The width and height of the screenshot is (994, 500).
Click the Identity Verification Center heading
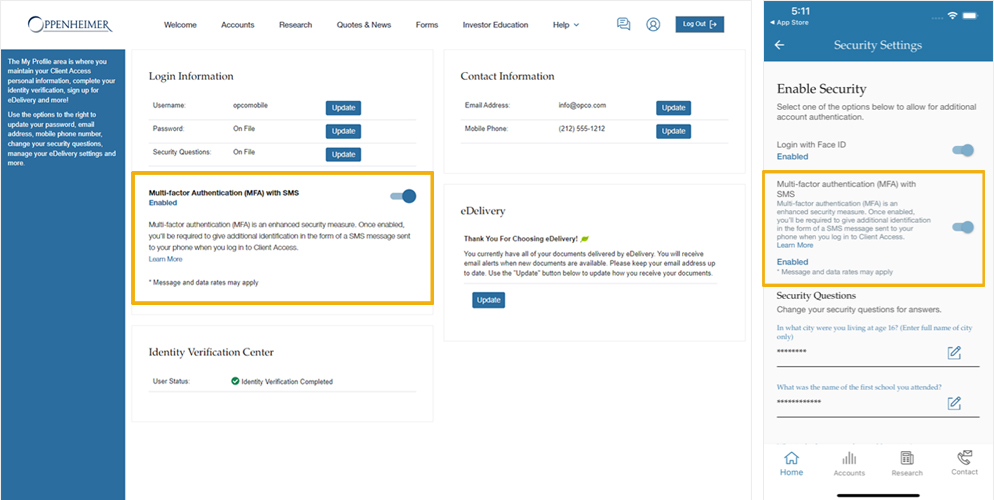click(211, 352)
